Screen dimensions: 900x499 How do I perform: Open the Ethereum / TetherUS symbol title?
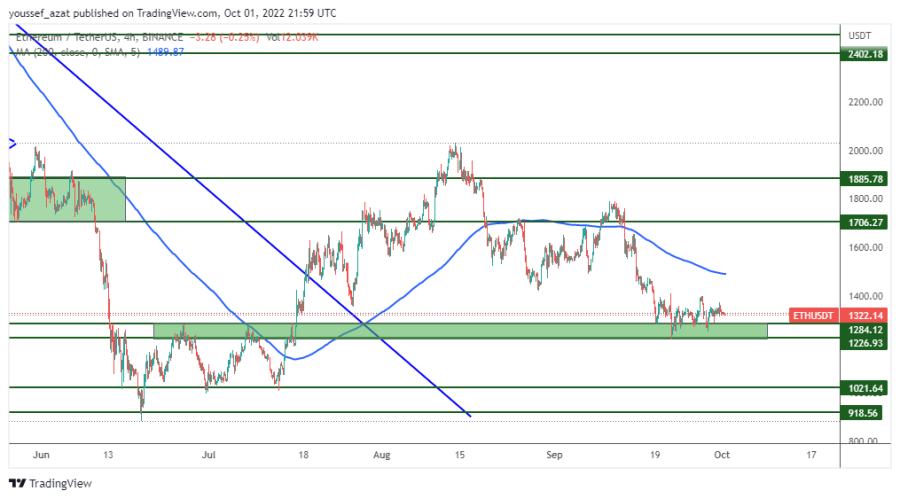pyautogui.click(x=70, y=37)
